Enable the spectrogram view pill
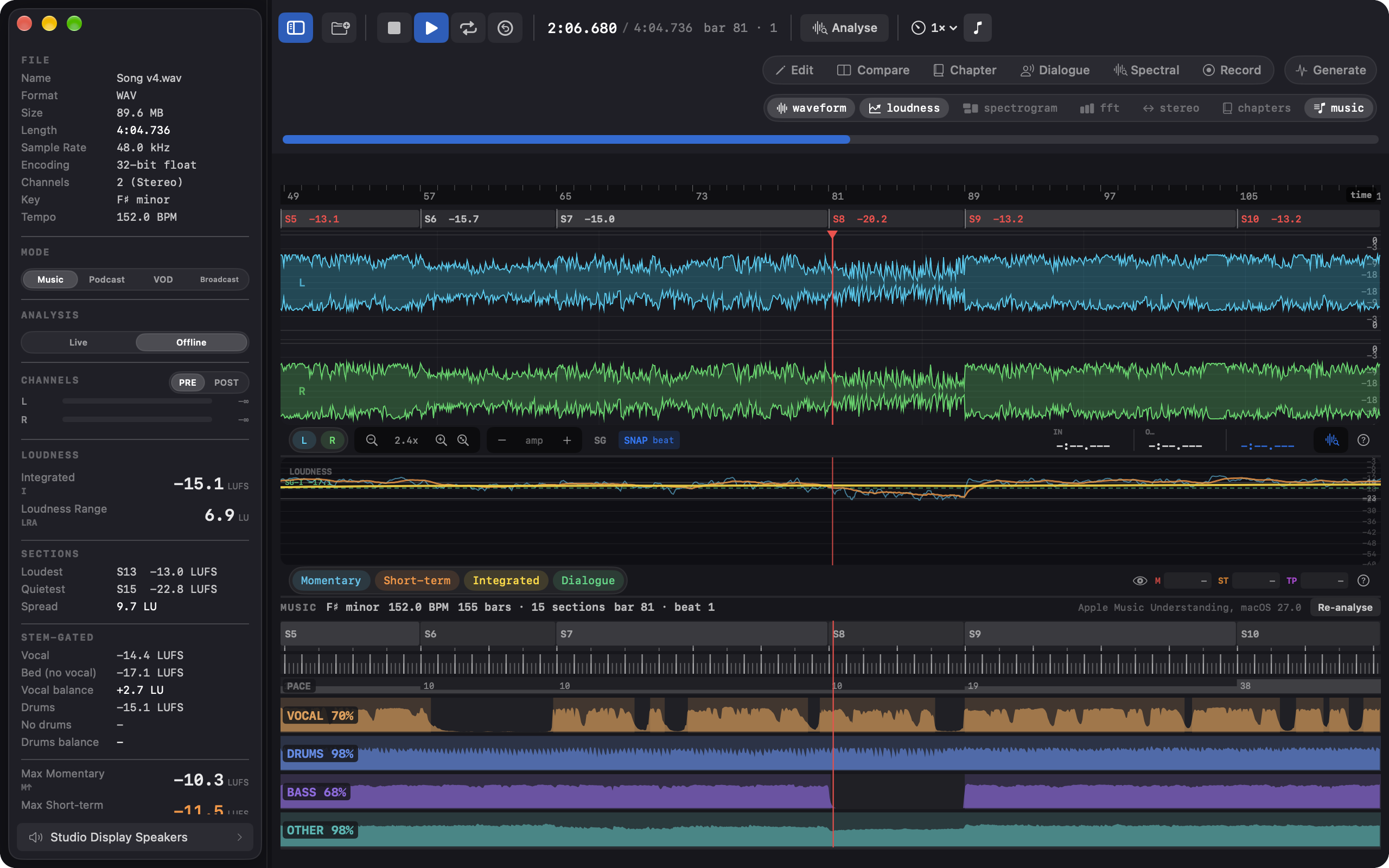Screen dimensions: 1389x868 pyautogui.click(x=1010, y=108)
